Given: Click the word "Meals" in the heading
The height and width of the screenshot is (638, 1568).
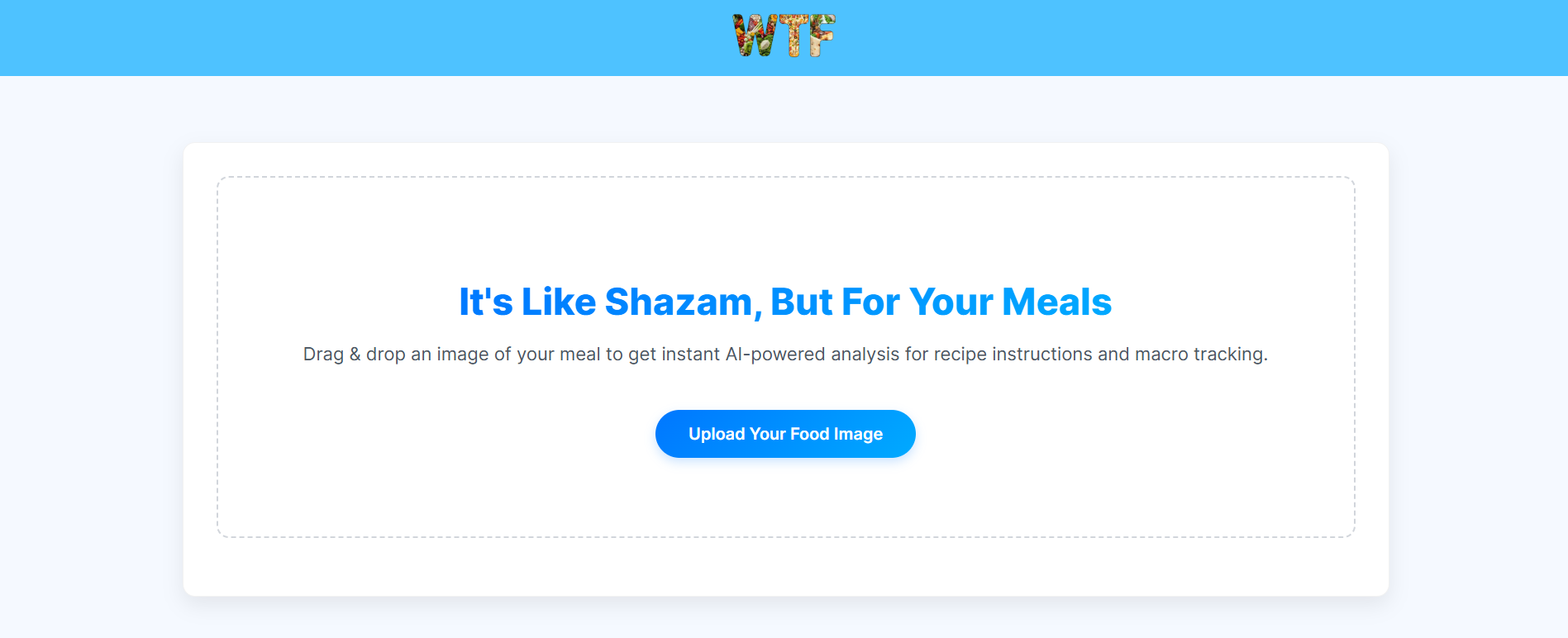Looking at the screenshot, I should (1056, 302).
